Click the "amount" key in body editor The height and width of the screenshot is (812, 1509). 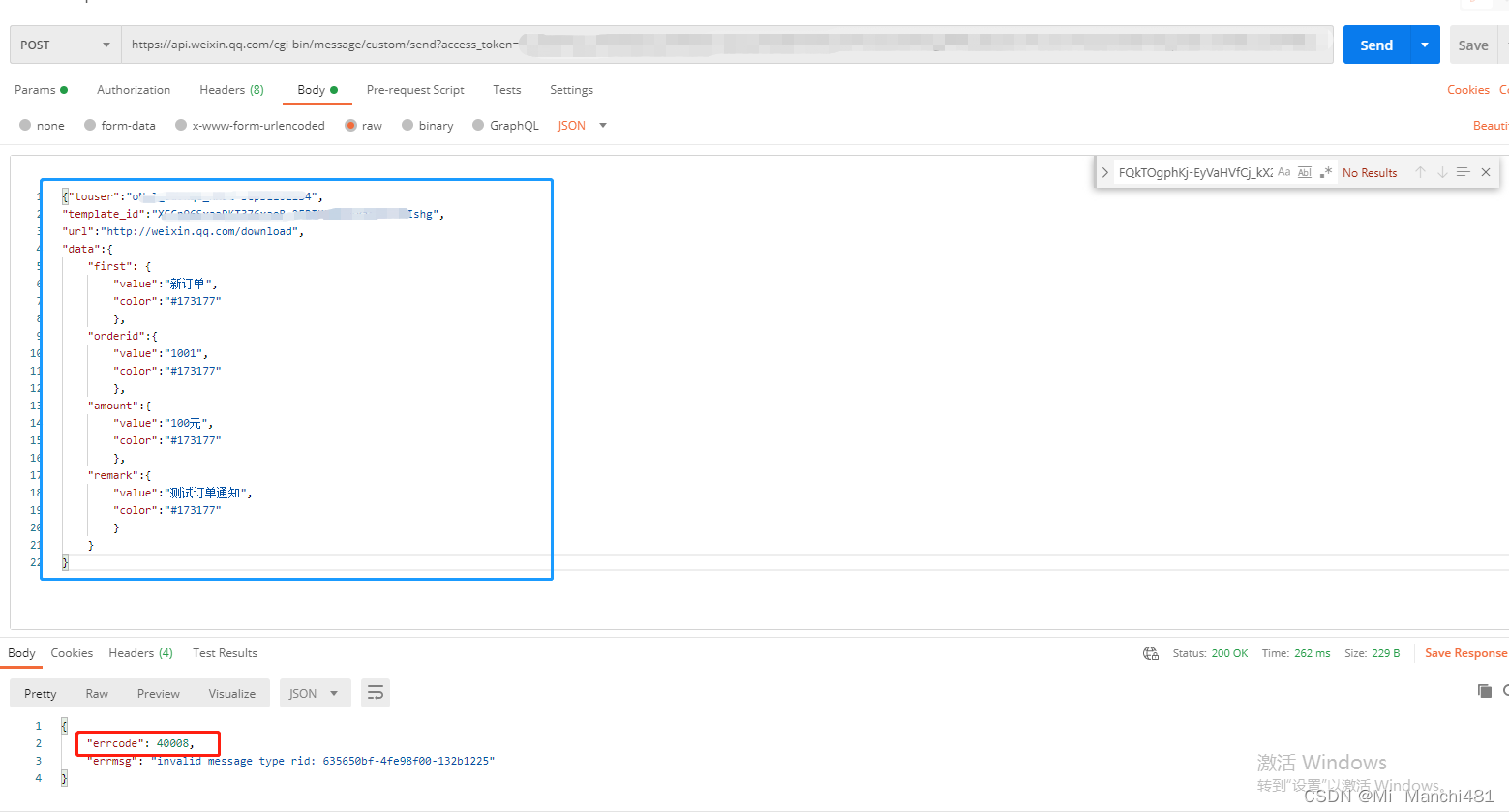[x=115, y=406]
